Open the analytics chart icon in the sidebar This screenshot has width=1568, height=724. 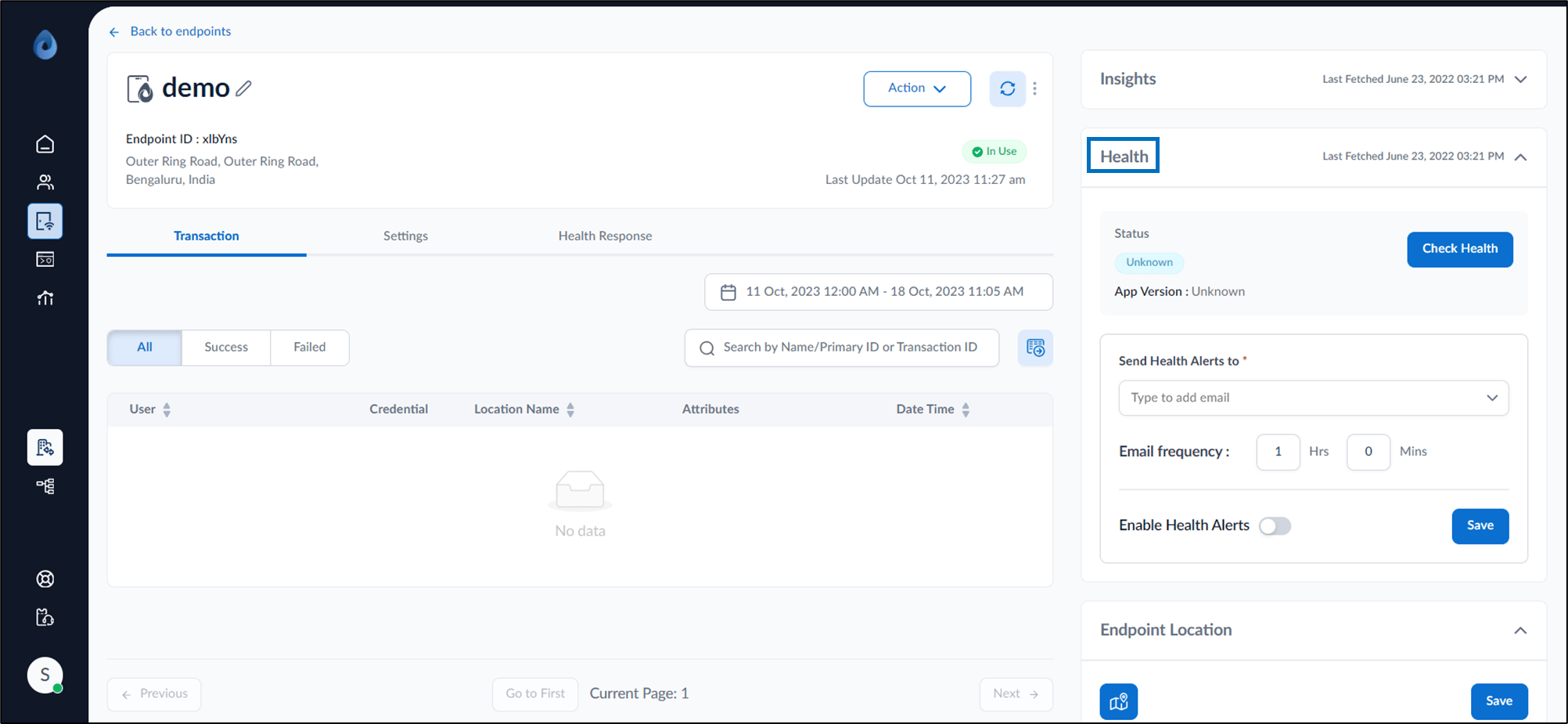pyautogui.click(x=45, y=298)
